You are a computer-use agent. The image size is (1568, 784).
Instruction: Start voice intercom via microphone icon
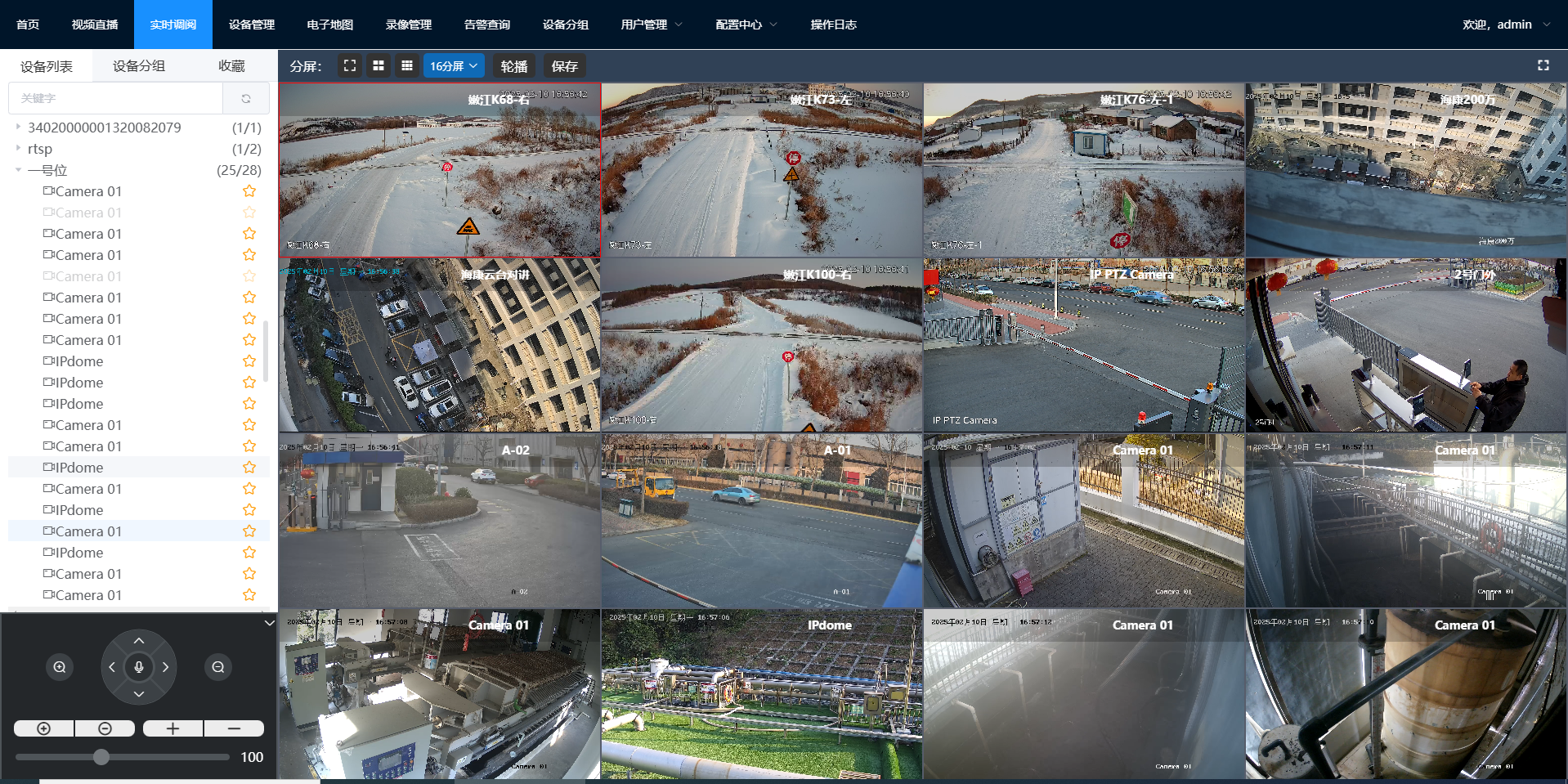click(139, 667)
